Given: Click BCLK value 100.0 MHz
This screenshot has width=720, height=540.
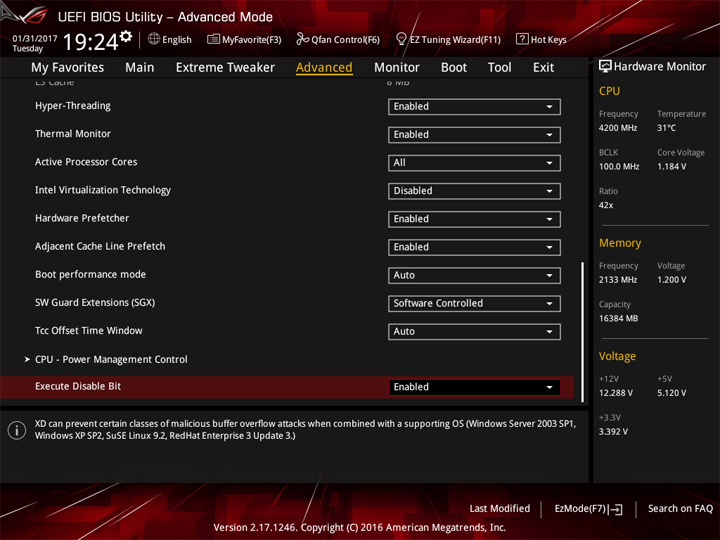Looking at the screenshot, I should tap(619, 167).
